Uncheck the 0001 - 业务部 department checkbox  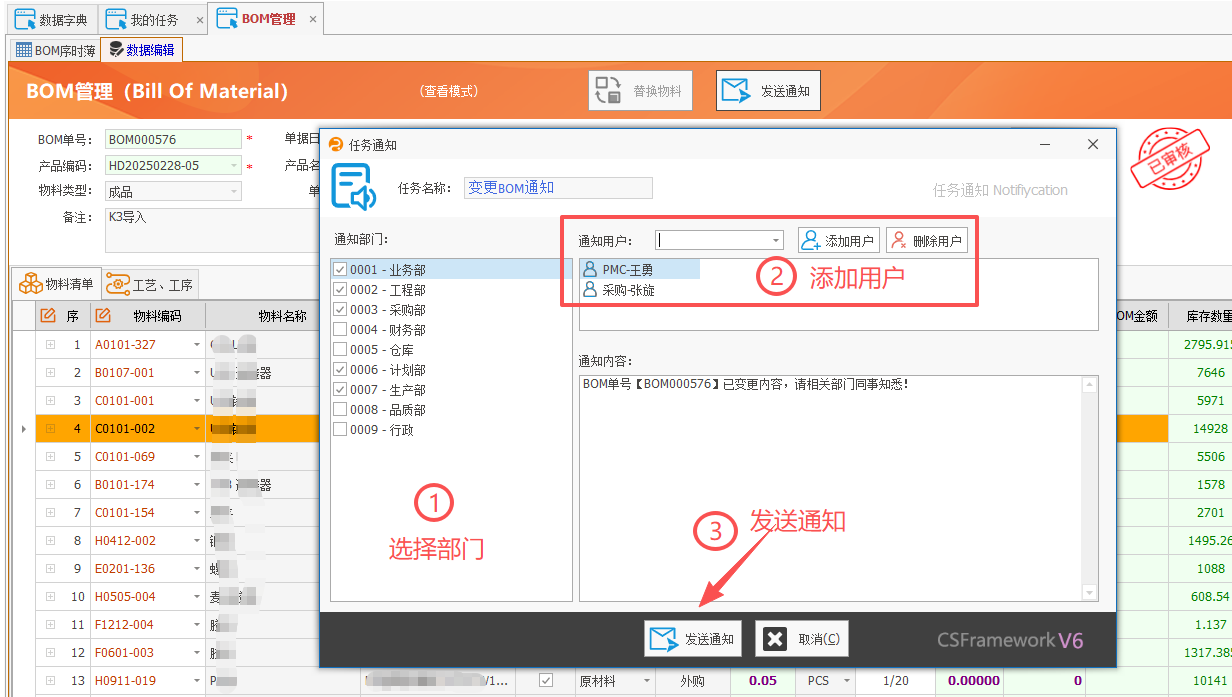click(x=342, y=270)
